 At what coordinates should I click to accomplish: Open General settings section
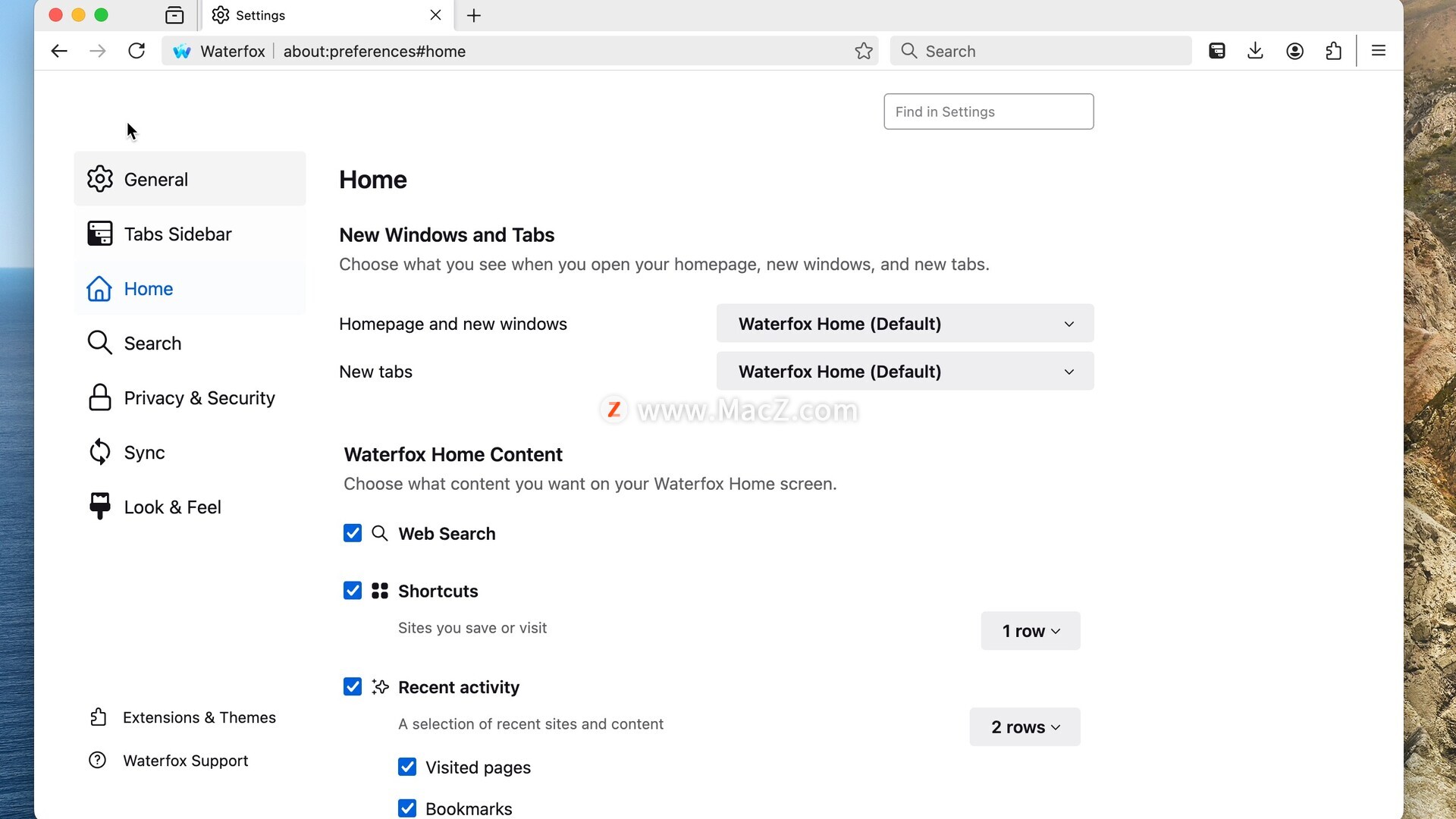point(190,179)
